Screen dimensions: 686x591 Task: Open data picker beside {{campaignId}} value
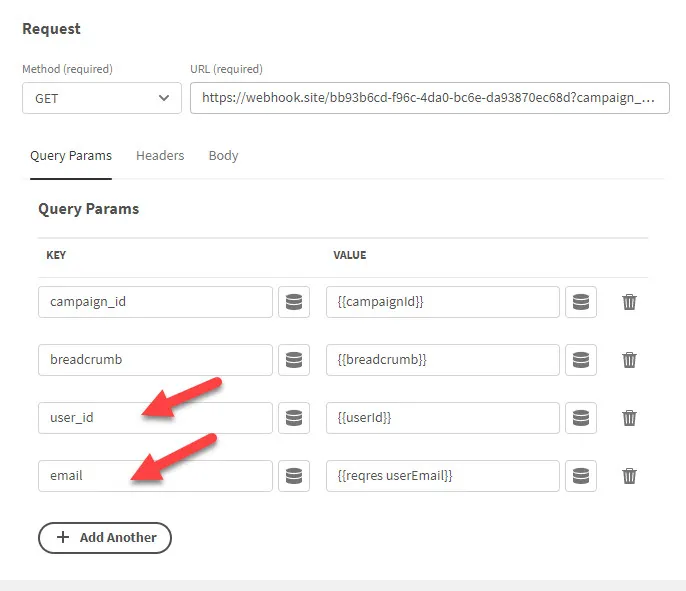click(x=581, y=302)
